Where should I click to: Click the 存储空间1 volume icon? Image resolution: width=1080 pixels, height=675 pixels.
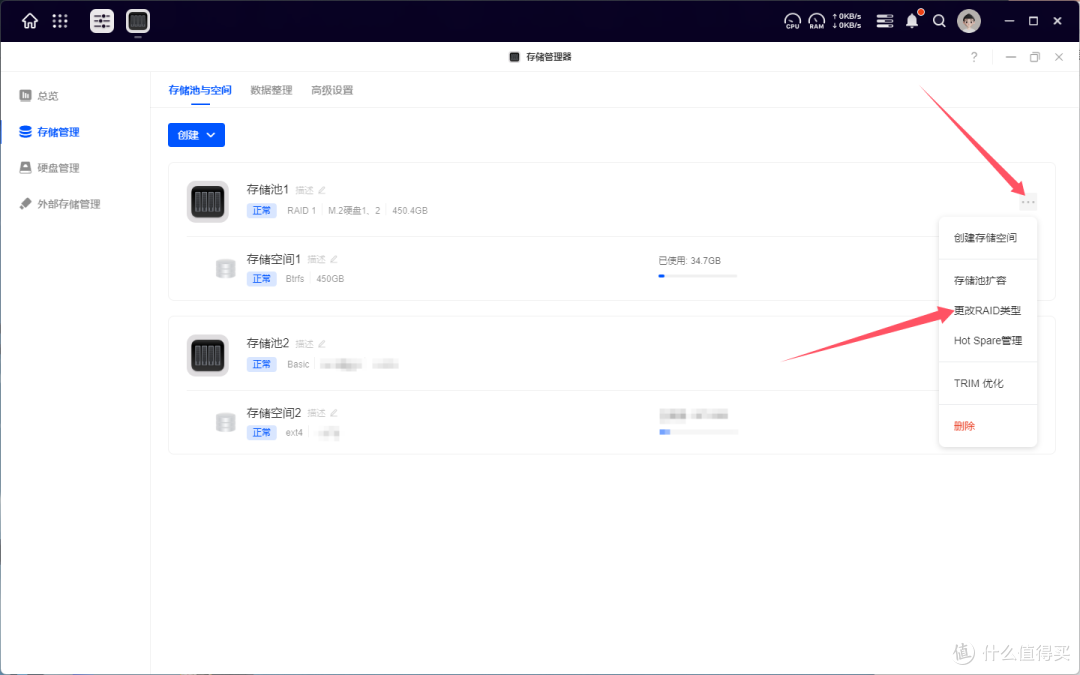pos(225,269)
